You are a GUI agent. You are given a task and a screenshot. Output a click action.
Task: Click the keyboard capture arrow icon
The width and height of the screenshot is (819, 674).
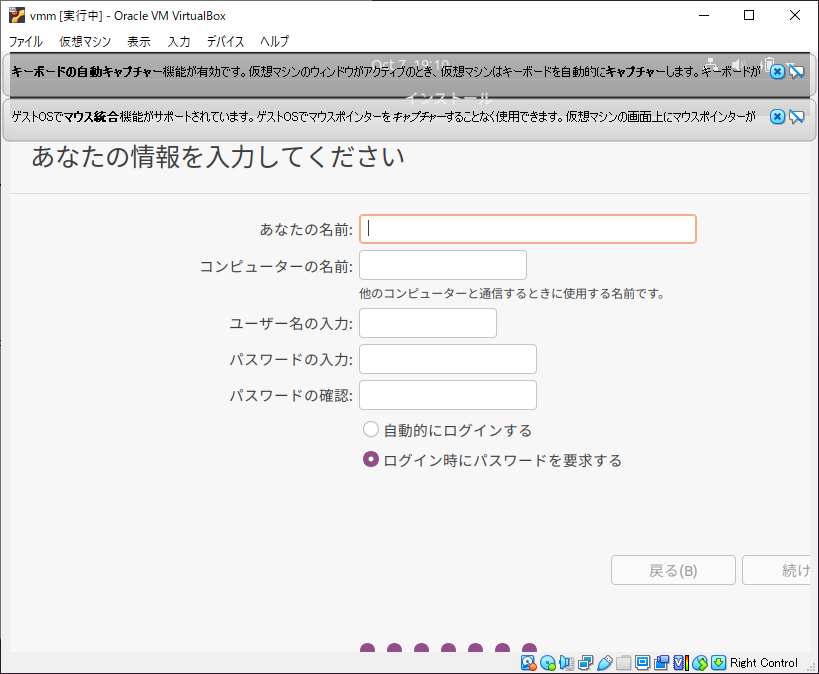click(719, 663)
